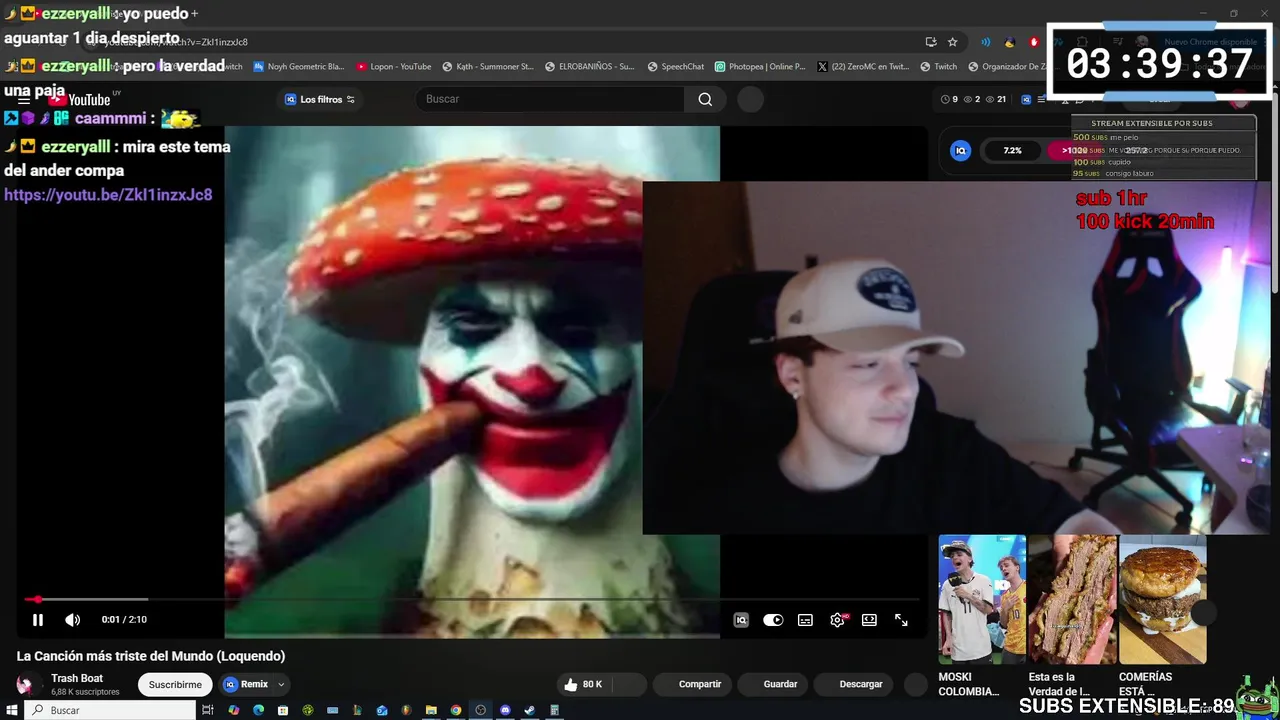
Task: Open OBS Studio from the taskbar
Action: [x=480, y=710]
